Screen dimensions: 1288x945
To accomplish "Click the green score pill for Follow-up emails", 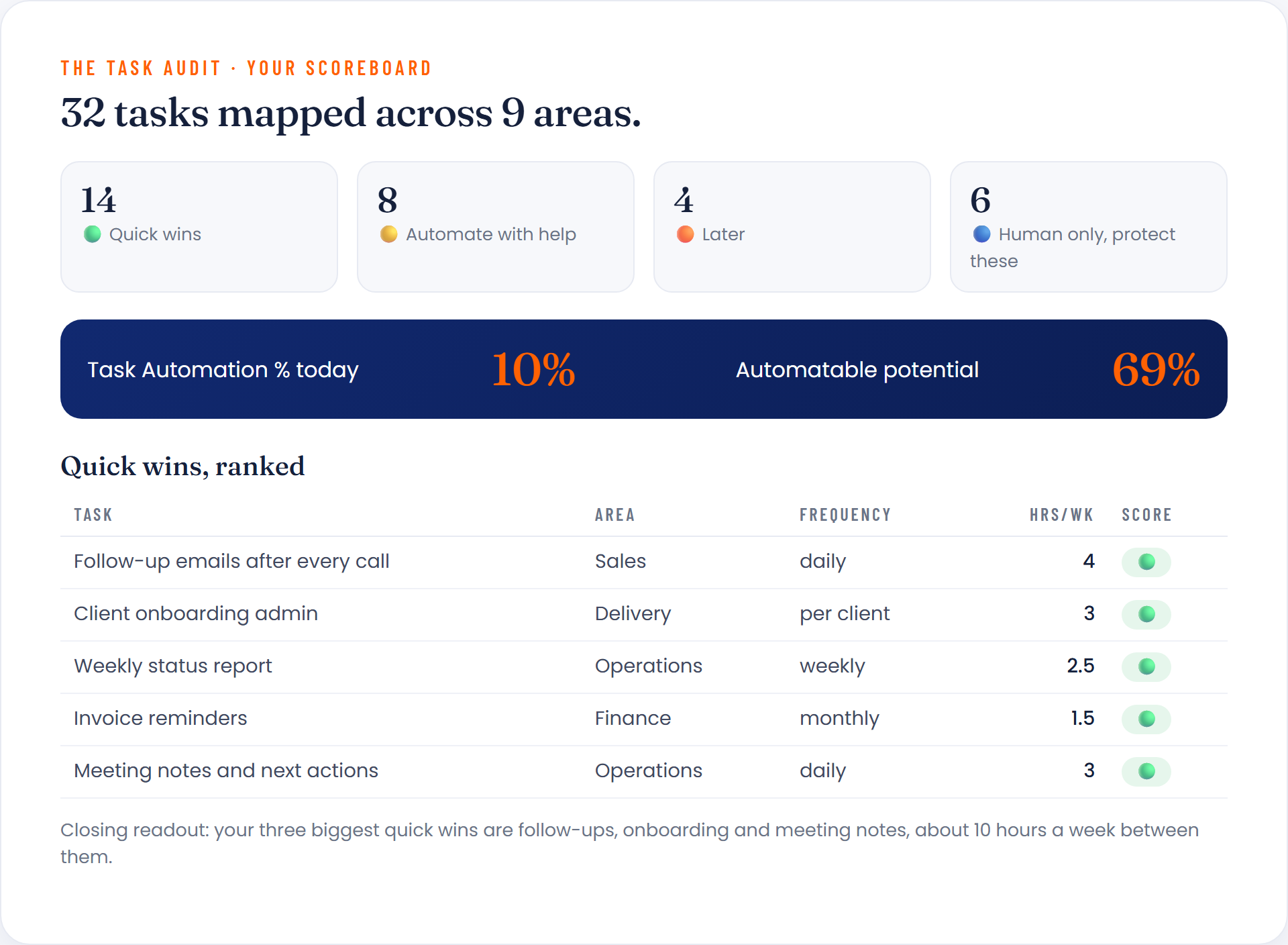I will tap(1146, 562).
